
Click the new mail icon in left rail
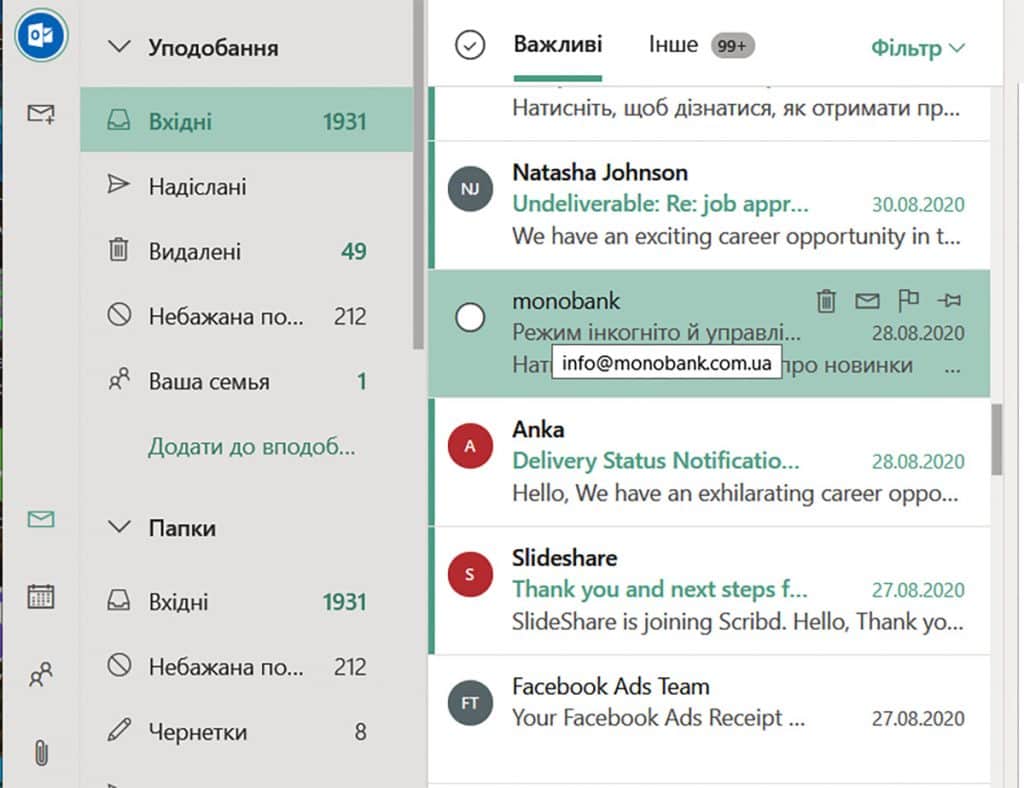[x=41, y=115]
